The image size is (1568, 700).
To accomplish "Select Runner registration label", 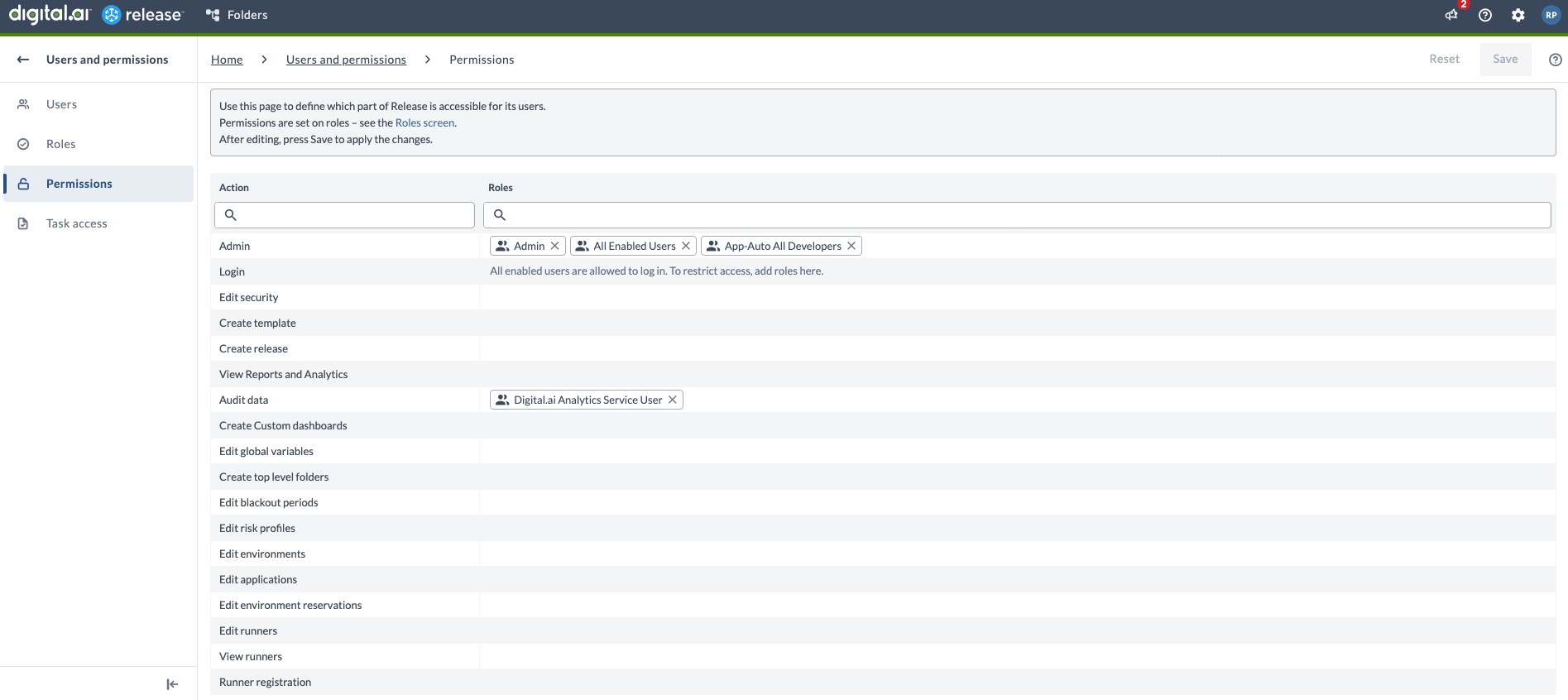I will (265, 682).
